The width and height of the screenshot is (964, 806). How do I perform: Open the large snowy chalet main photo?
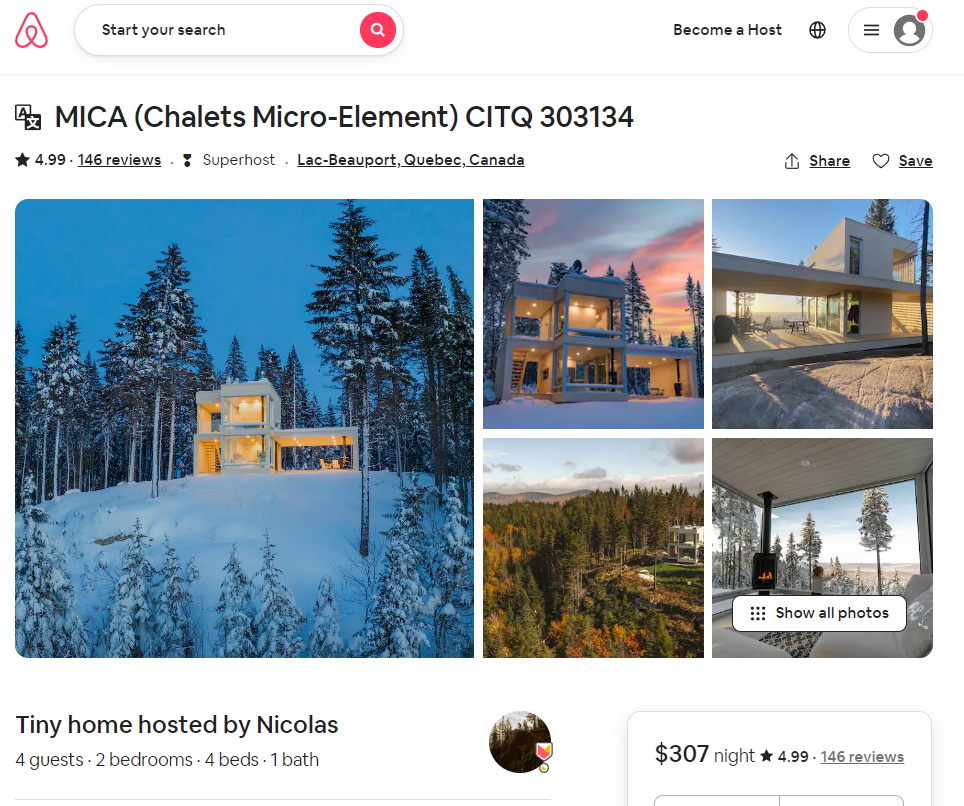245,428
